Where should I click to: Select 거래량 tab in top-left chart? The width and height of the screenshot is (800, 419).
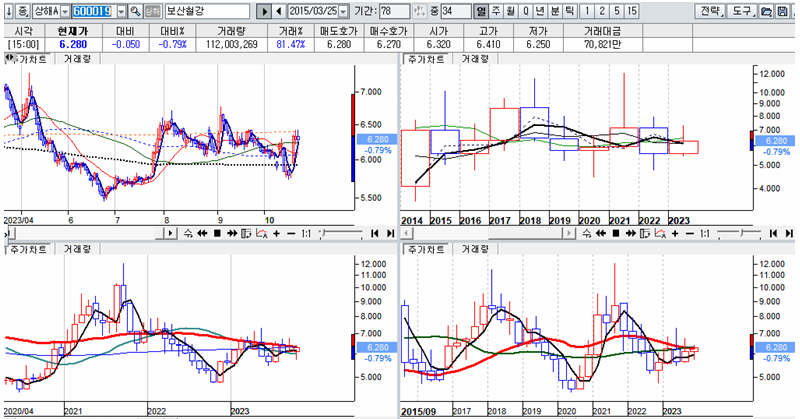[80, 59]
